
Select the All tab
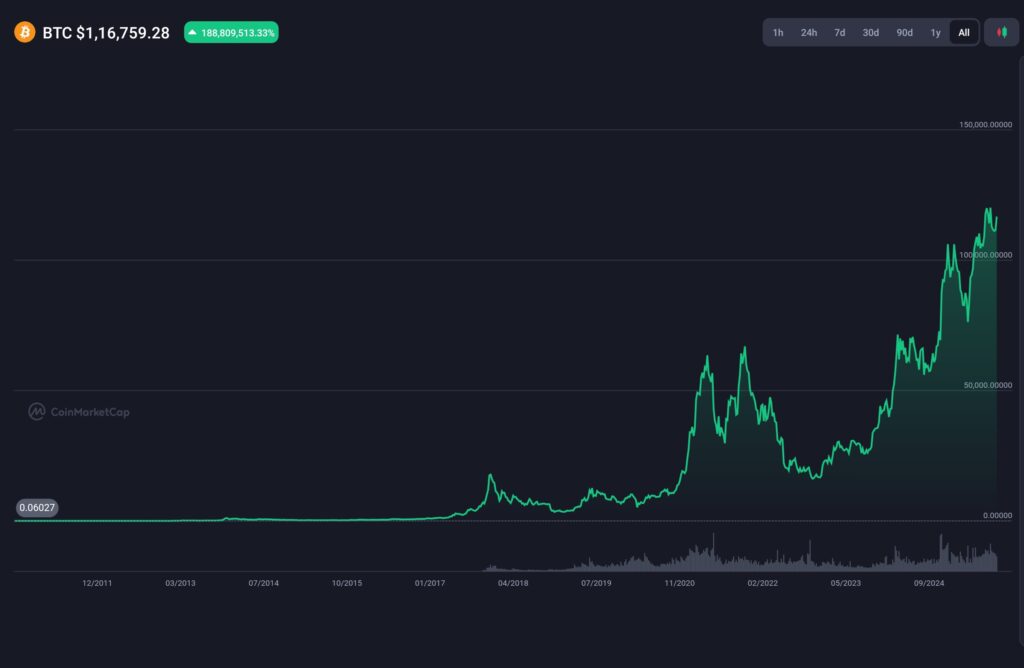pyautogui.click(x=963, y=32)
